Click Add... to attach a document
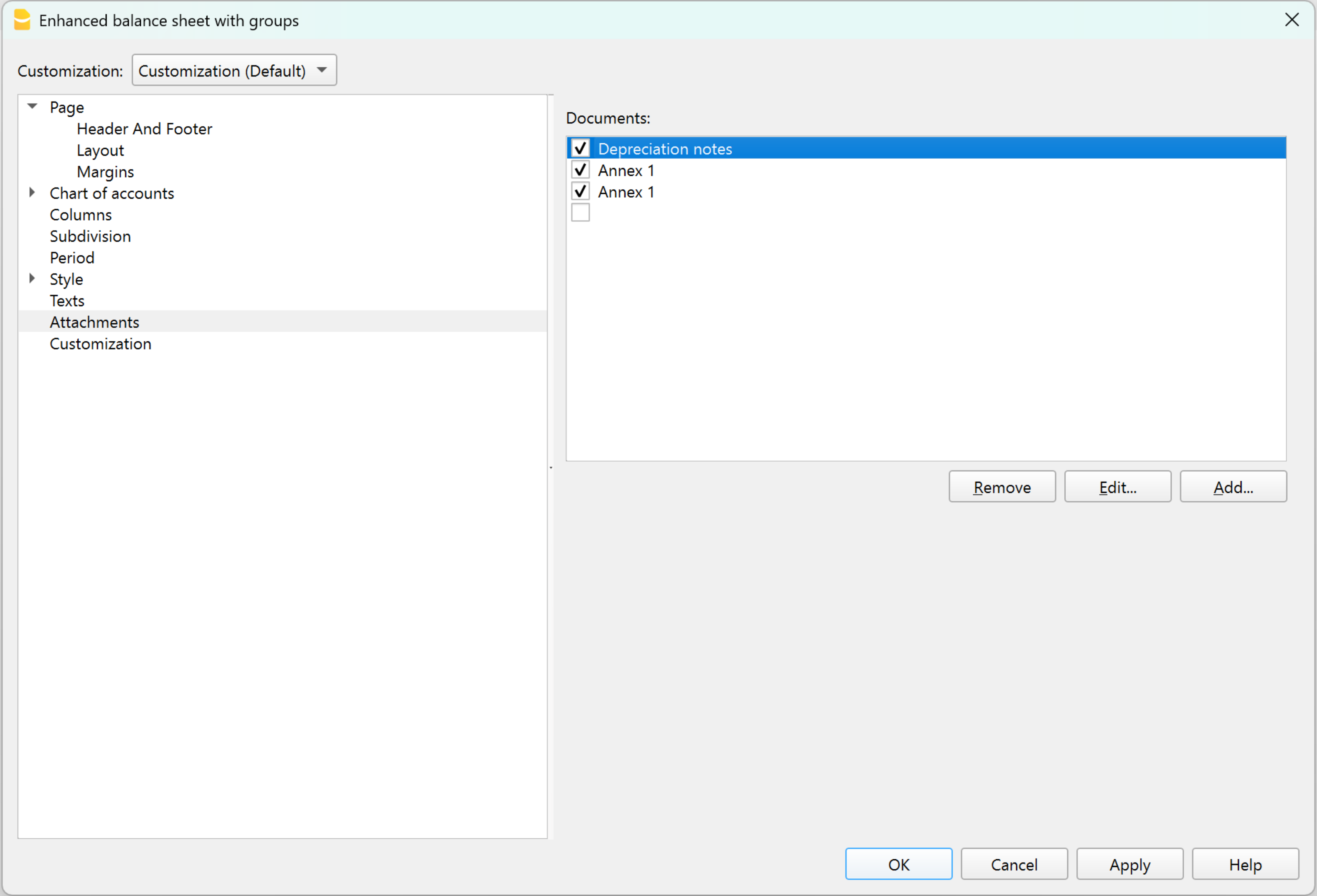1317x896 pixels. 1233,487
